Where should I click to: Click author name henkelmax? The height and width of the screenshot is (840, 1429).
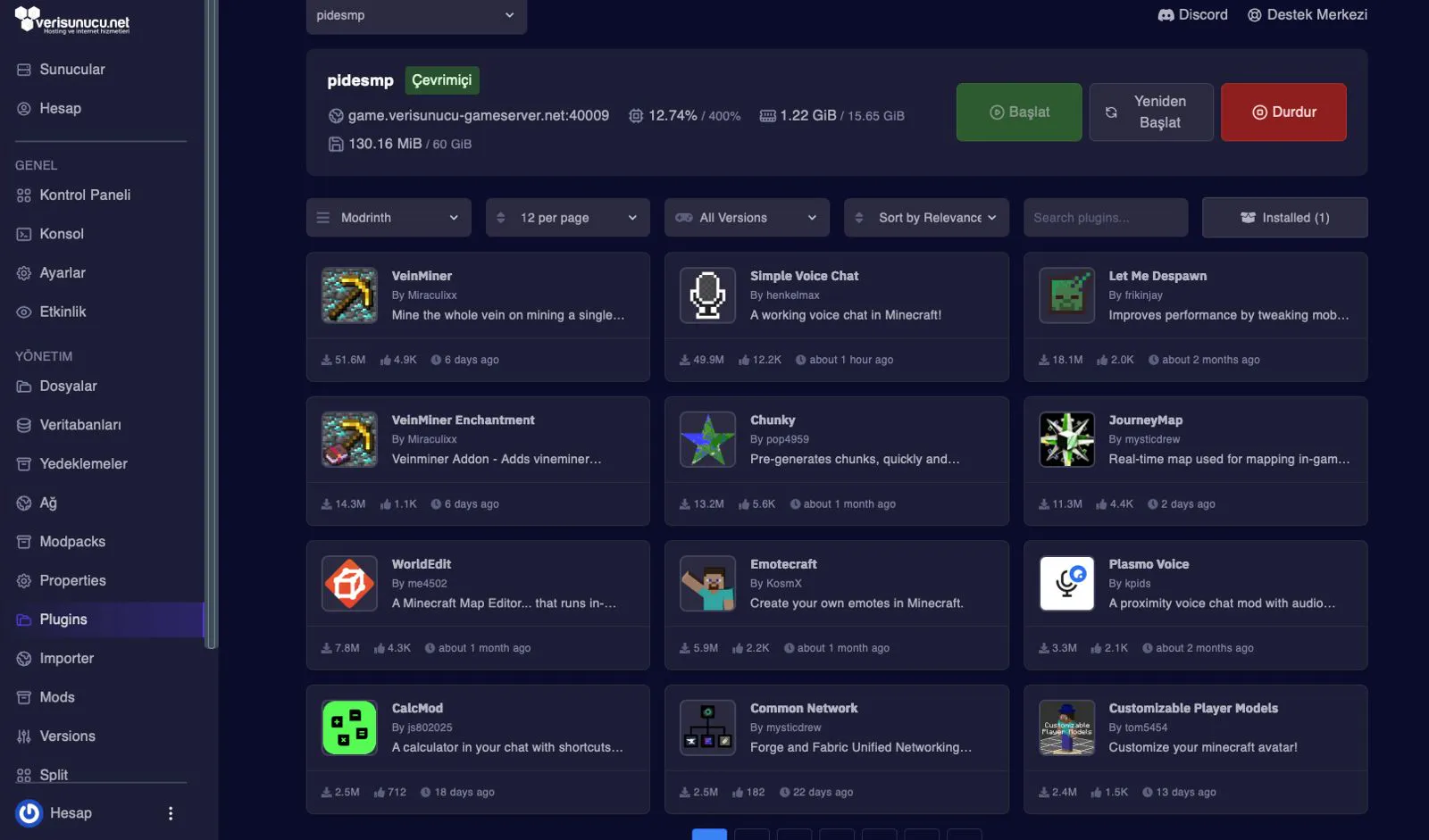point(792,295)
